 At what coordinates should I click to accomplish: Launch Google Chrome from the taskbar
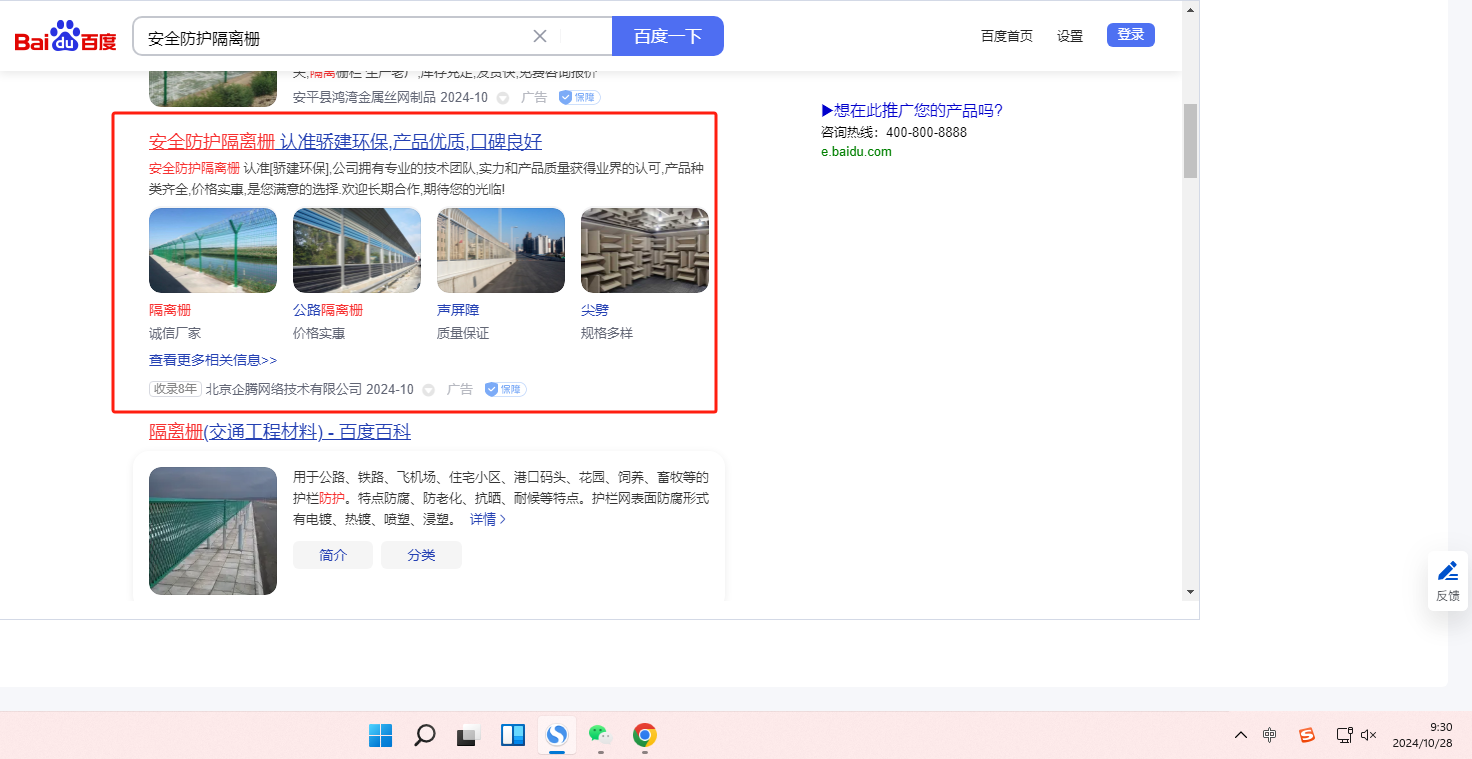coord(645,736)
